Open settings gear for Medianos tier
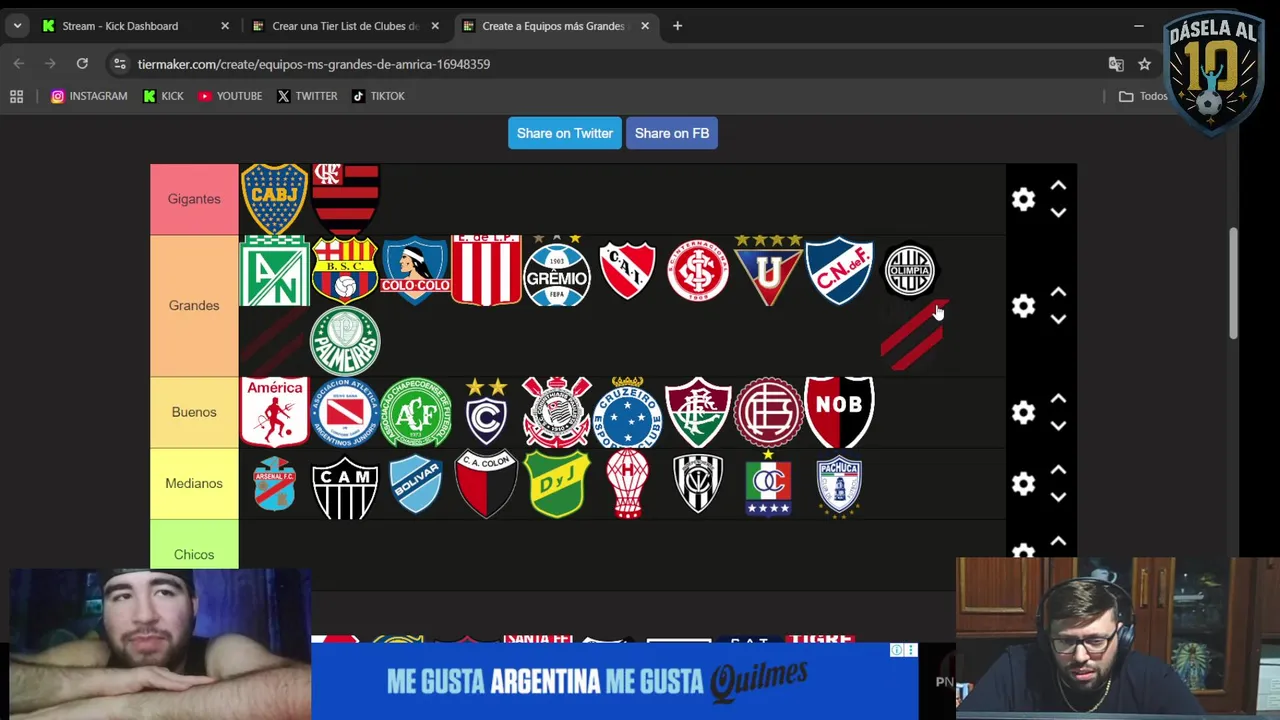Screen dimensions: 1280x720 1023,483
